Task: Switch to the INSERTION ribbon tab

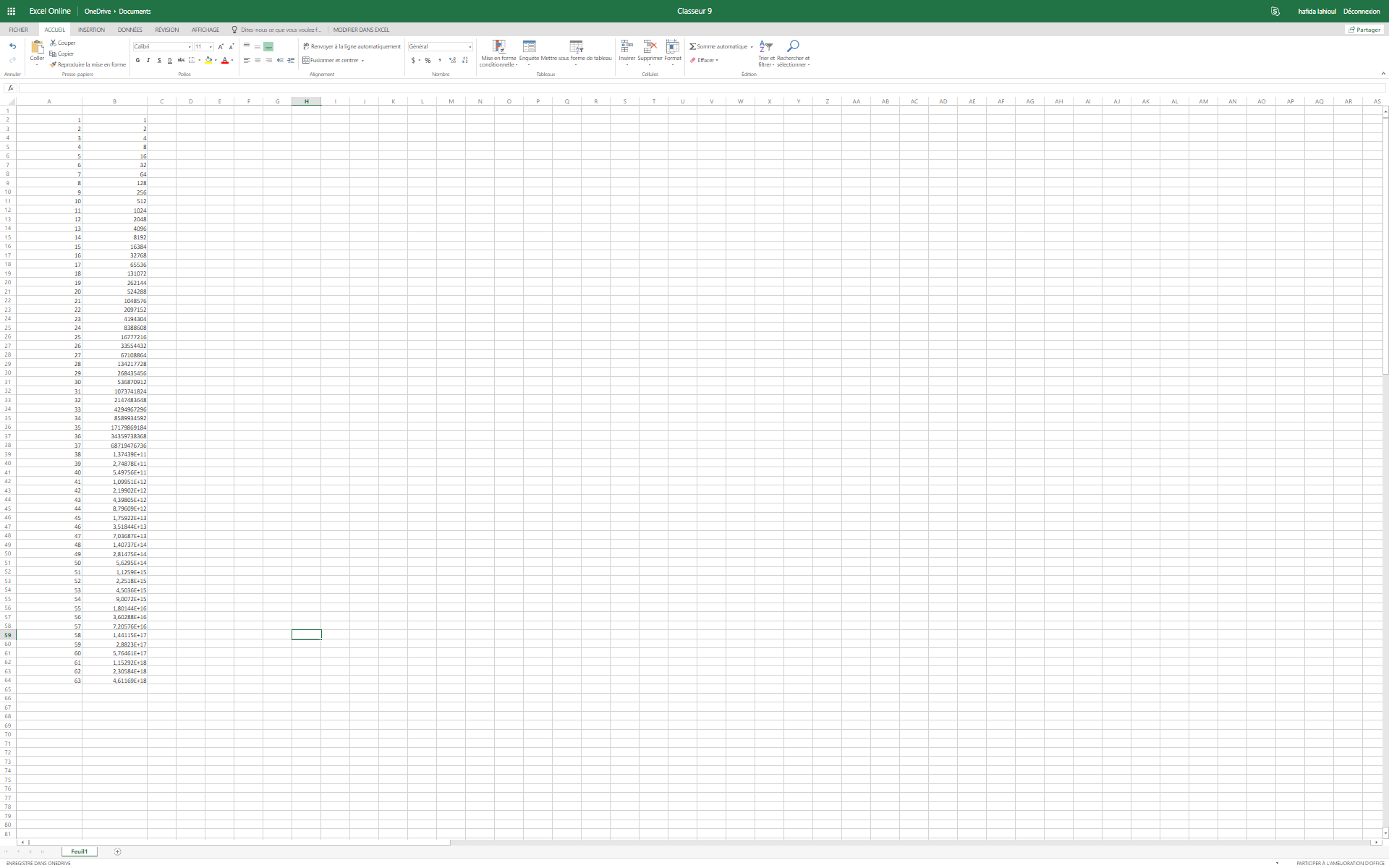Action: [x=91, y=30]
